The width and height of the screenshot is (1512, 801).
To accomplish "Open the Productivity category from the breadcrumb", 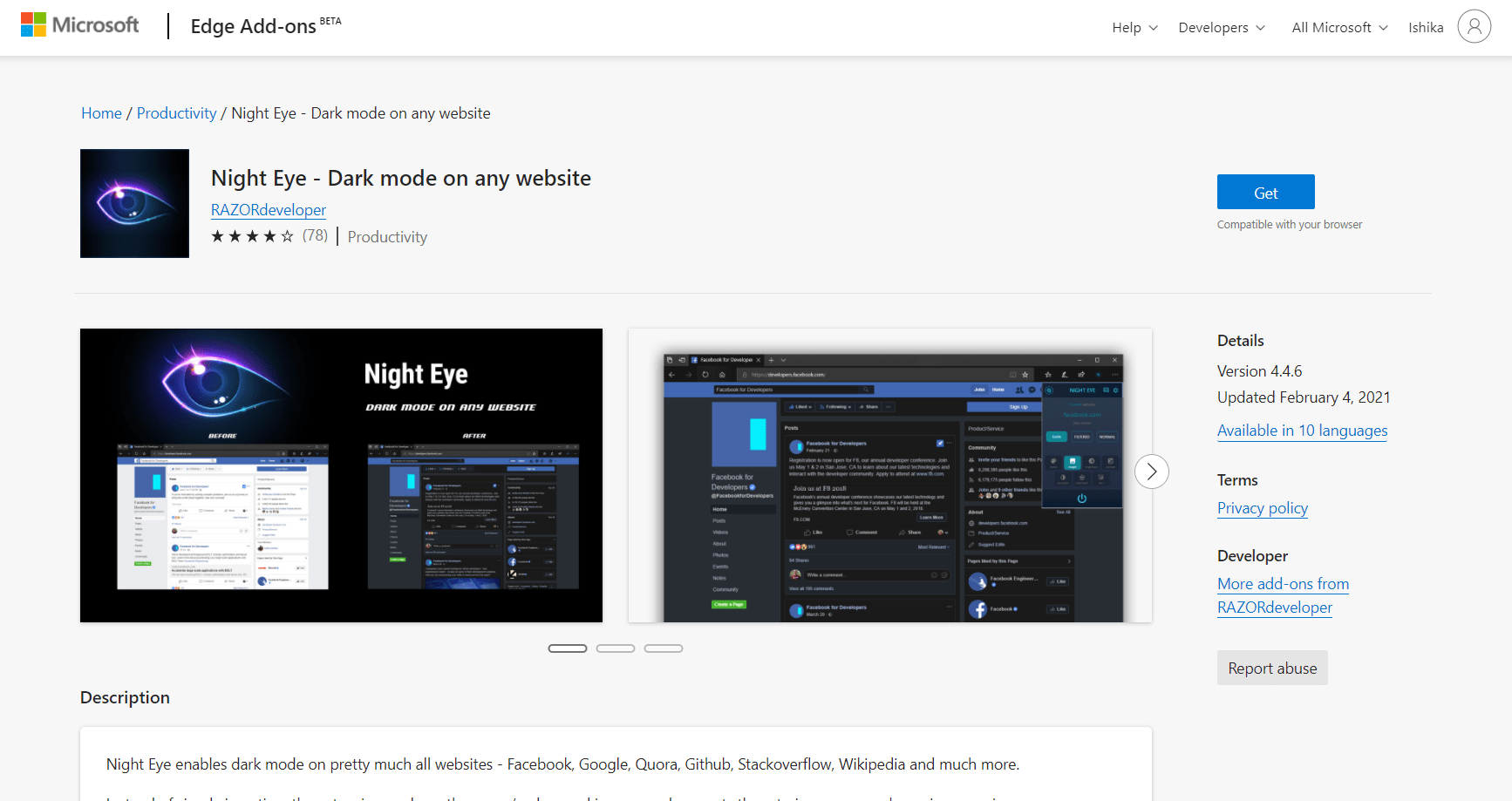I will pyautogui.click(x=176, y=112).
